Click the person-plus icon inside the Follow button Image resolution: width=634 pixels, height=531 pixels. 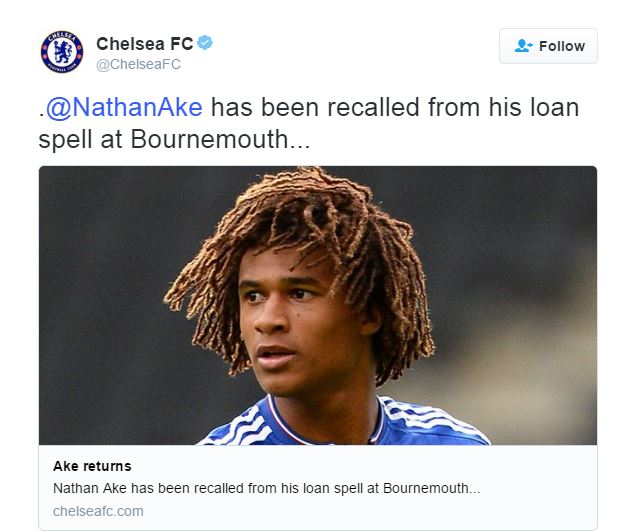(x=524, y=46)
